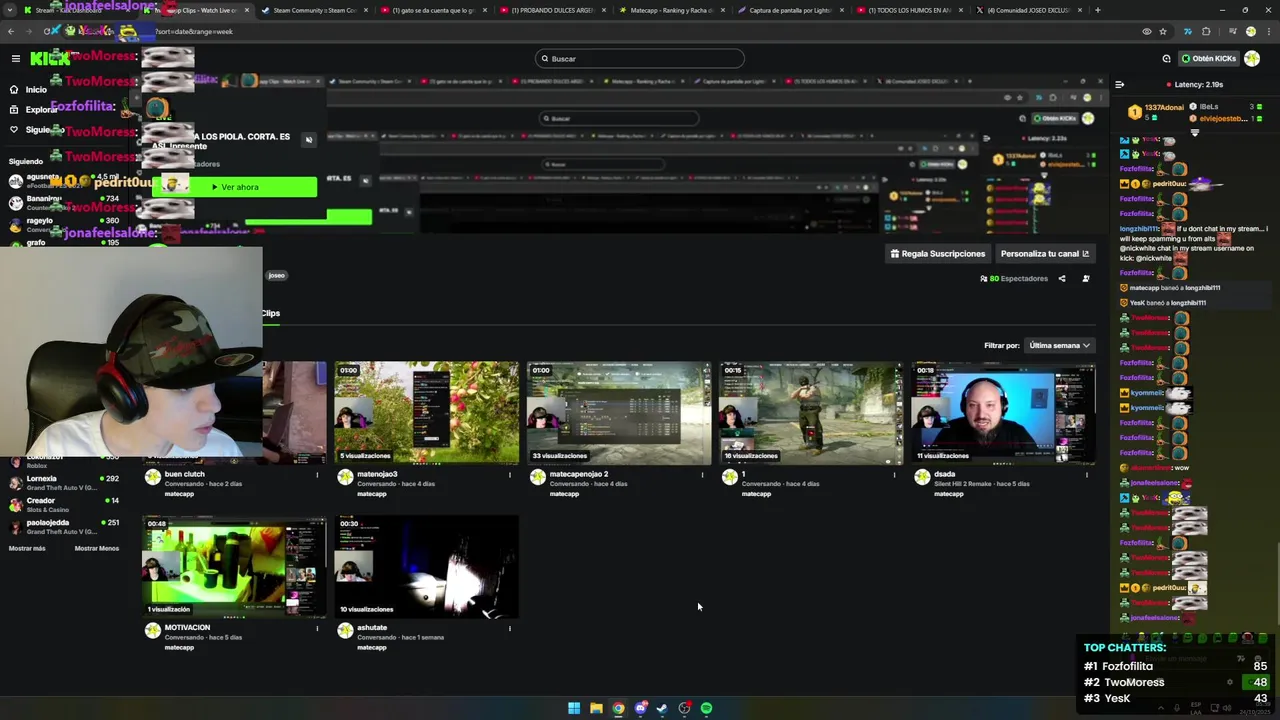Screen dimensions: 1280x720
Task: Click the 80 Espectadores viewer count
Action: pos(1014,279)
